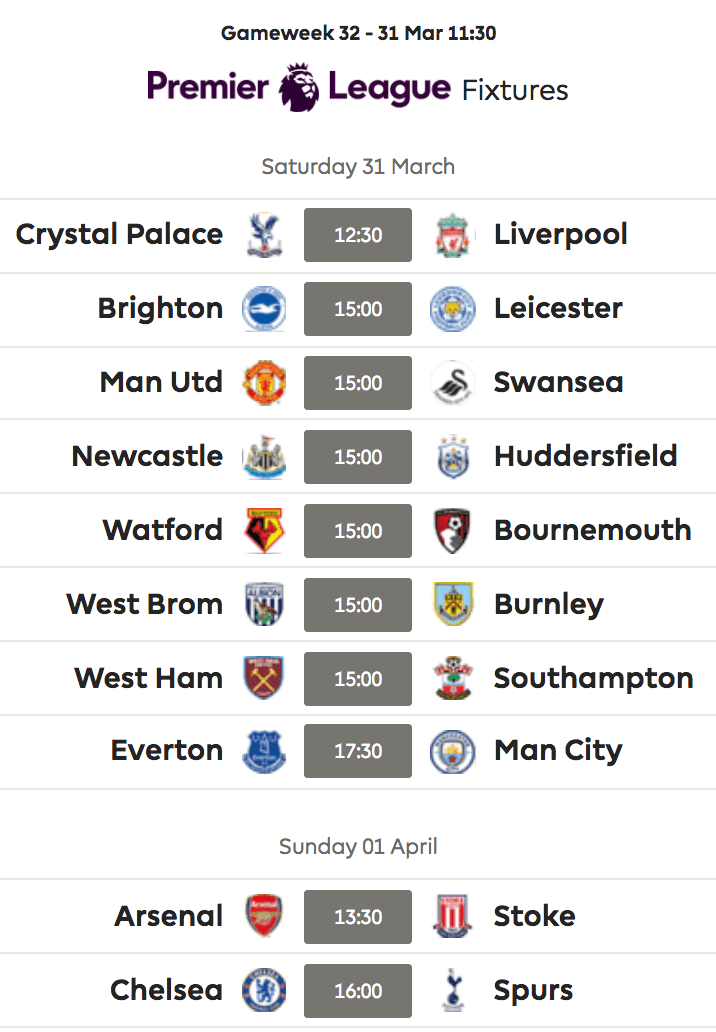Click the Burnley club badge
Viewport: 716px width, 1032px height.
pos(453,604)
